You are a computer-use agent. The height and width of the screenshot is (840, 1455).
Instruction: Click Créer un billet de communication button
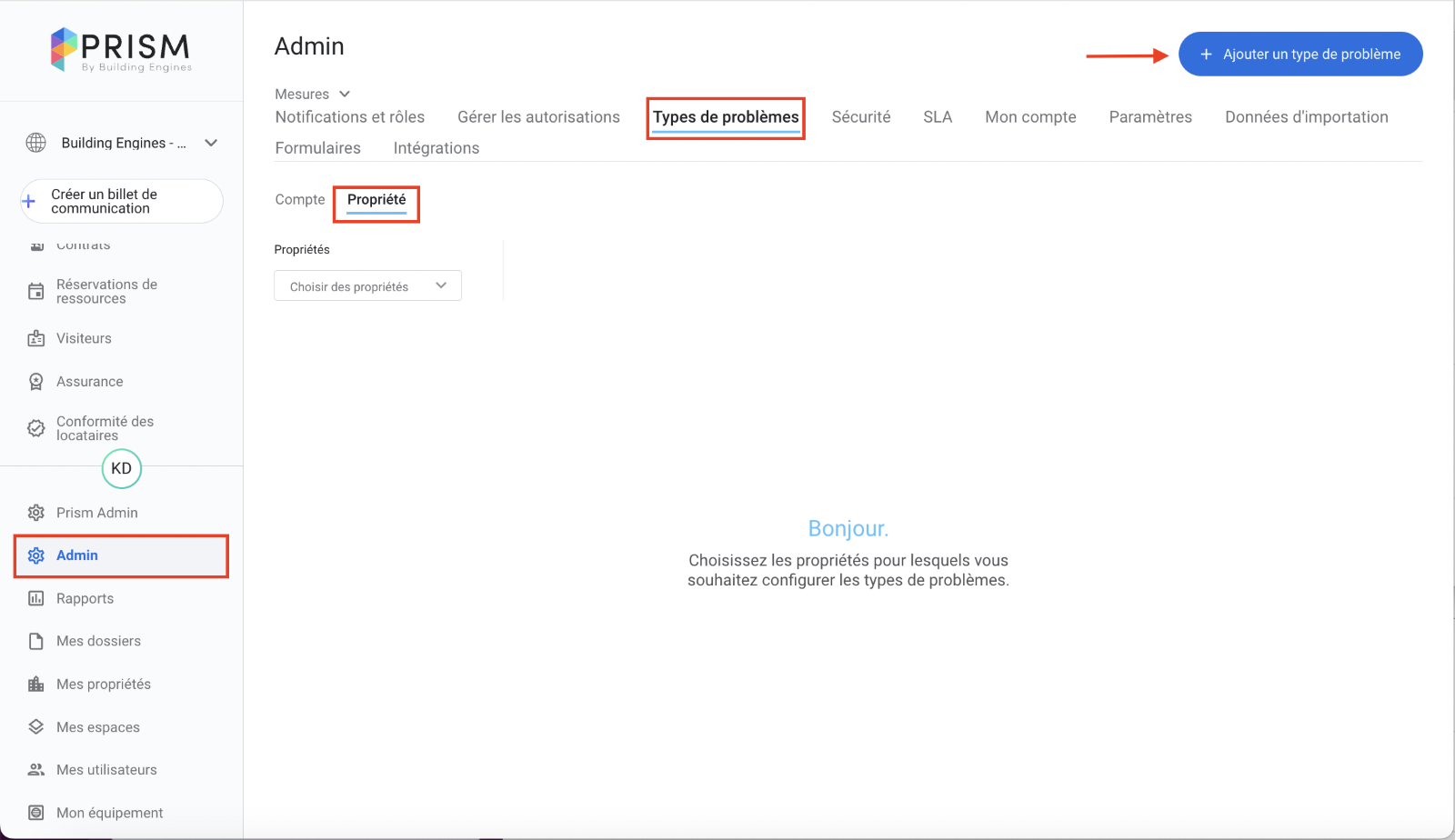point(122,201)
